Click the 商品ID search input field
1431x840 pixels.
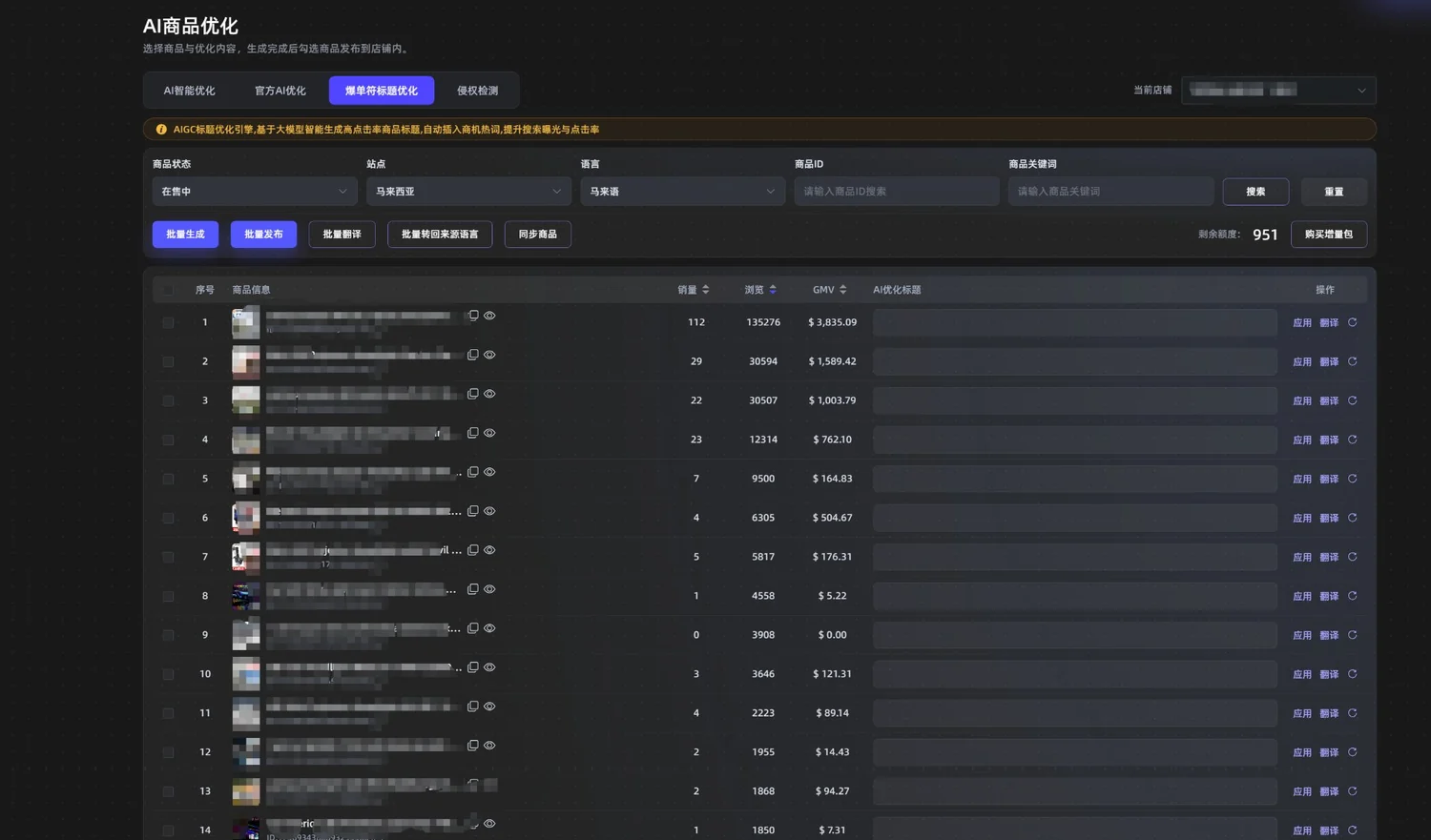[x=897, y=192]
